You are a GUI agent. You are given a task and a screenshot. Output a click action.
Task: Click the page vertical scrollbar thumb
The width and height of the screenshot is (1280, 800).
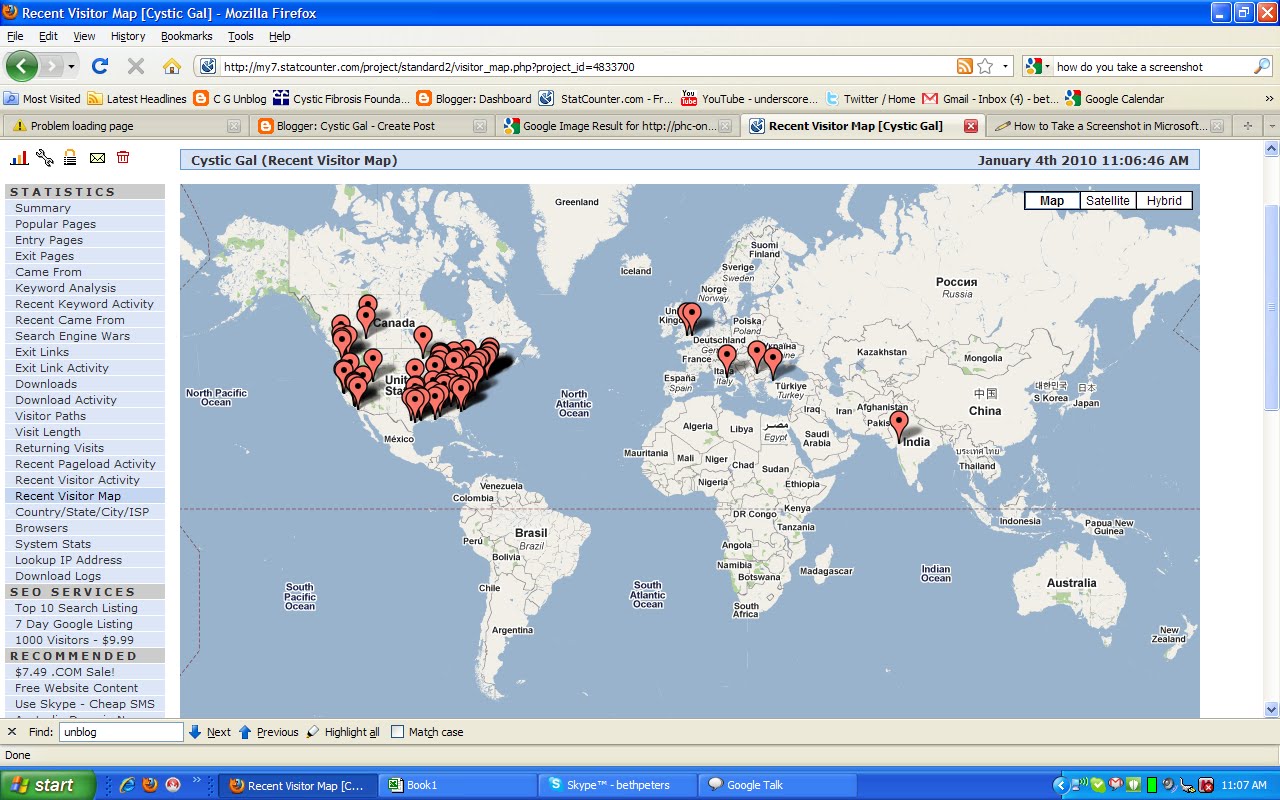(x=1272, y=306)
